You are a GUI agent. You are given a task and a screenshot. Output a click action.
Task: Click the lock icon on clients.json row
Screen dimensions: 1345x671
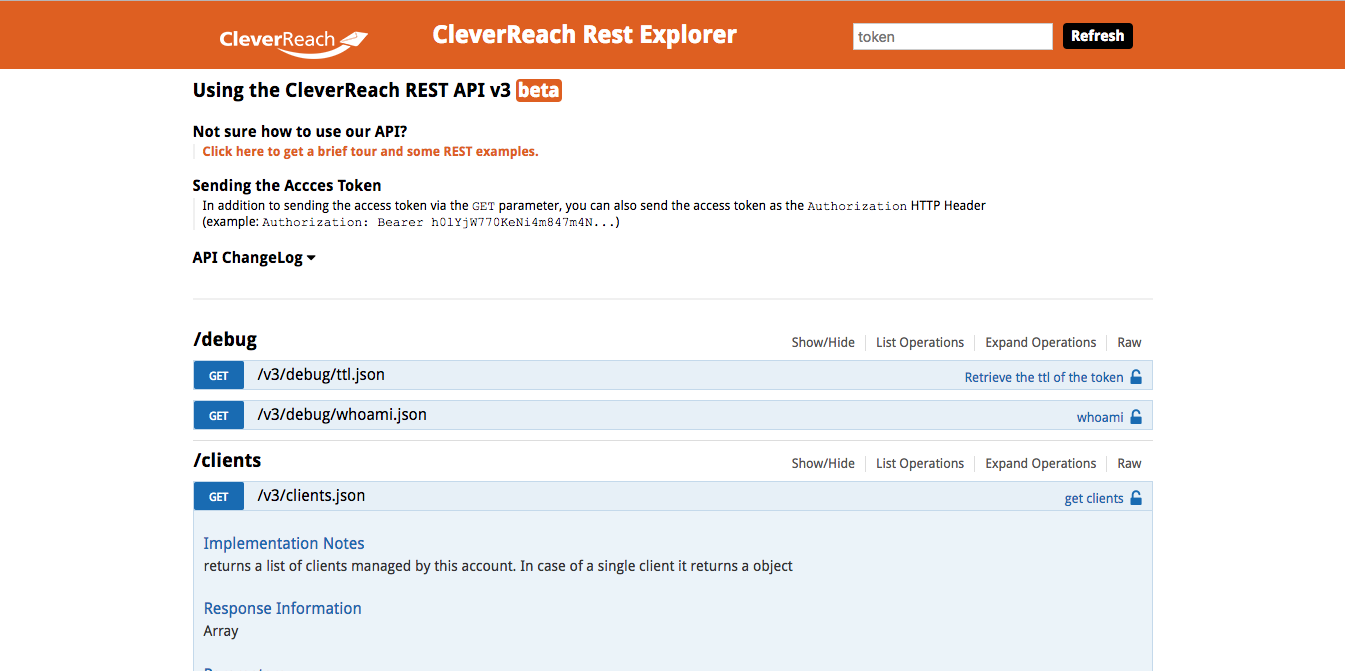pos(1135,498)
